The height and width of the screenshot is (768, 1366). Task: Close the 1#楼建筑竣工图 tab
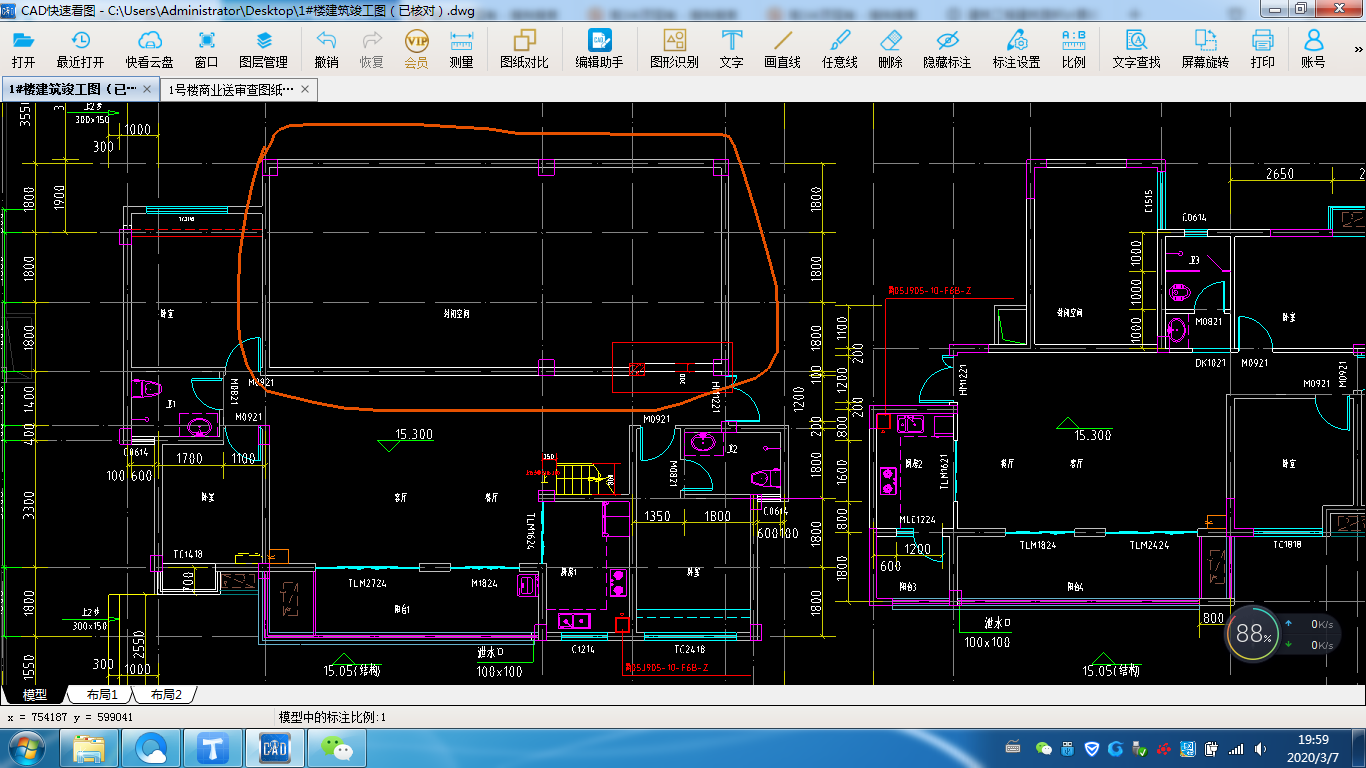tap(147, 89)
